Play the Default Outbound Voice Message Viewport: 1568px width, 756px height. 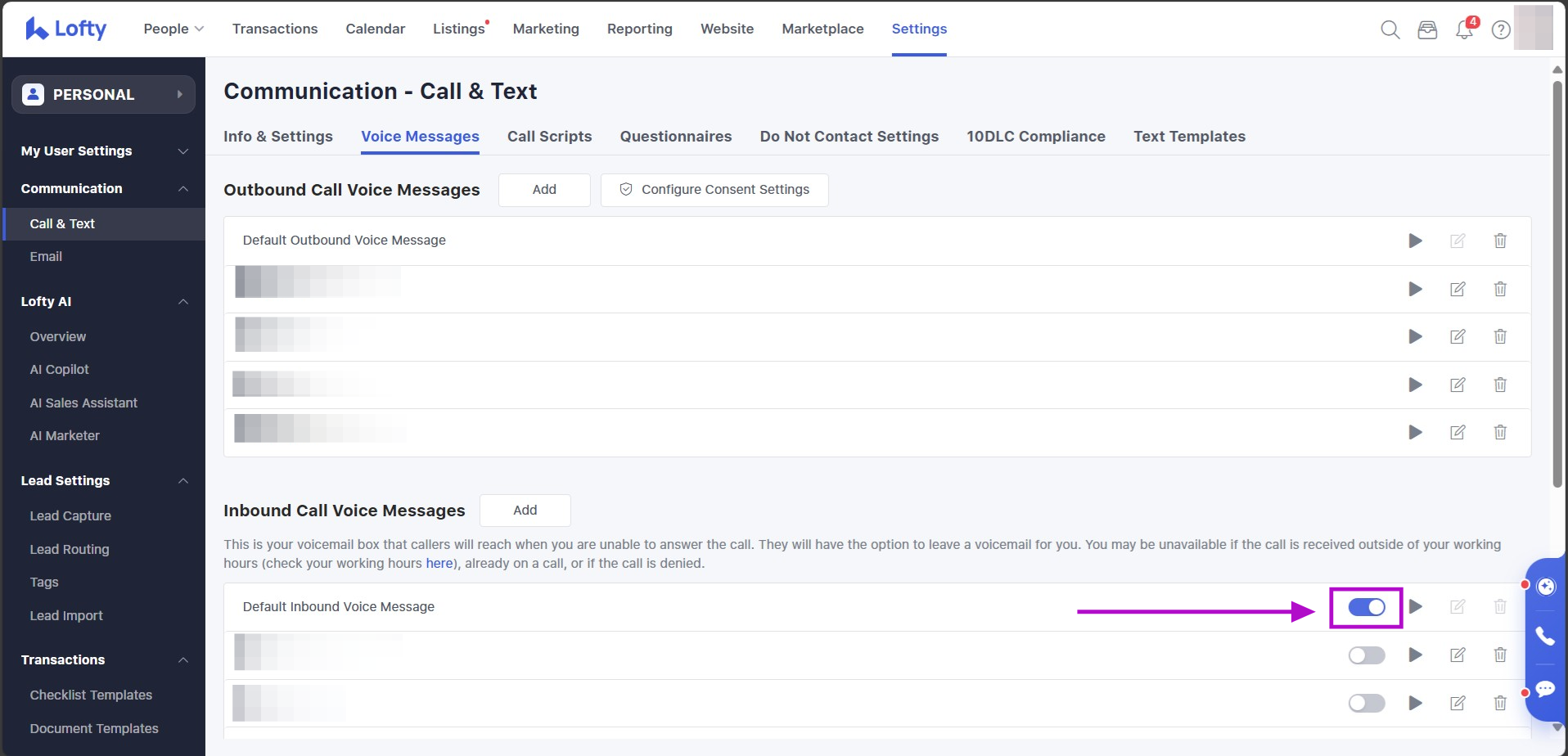(x=1415, y=241)
